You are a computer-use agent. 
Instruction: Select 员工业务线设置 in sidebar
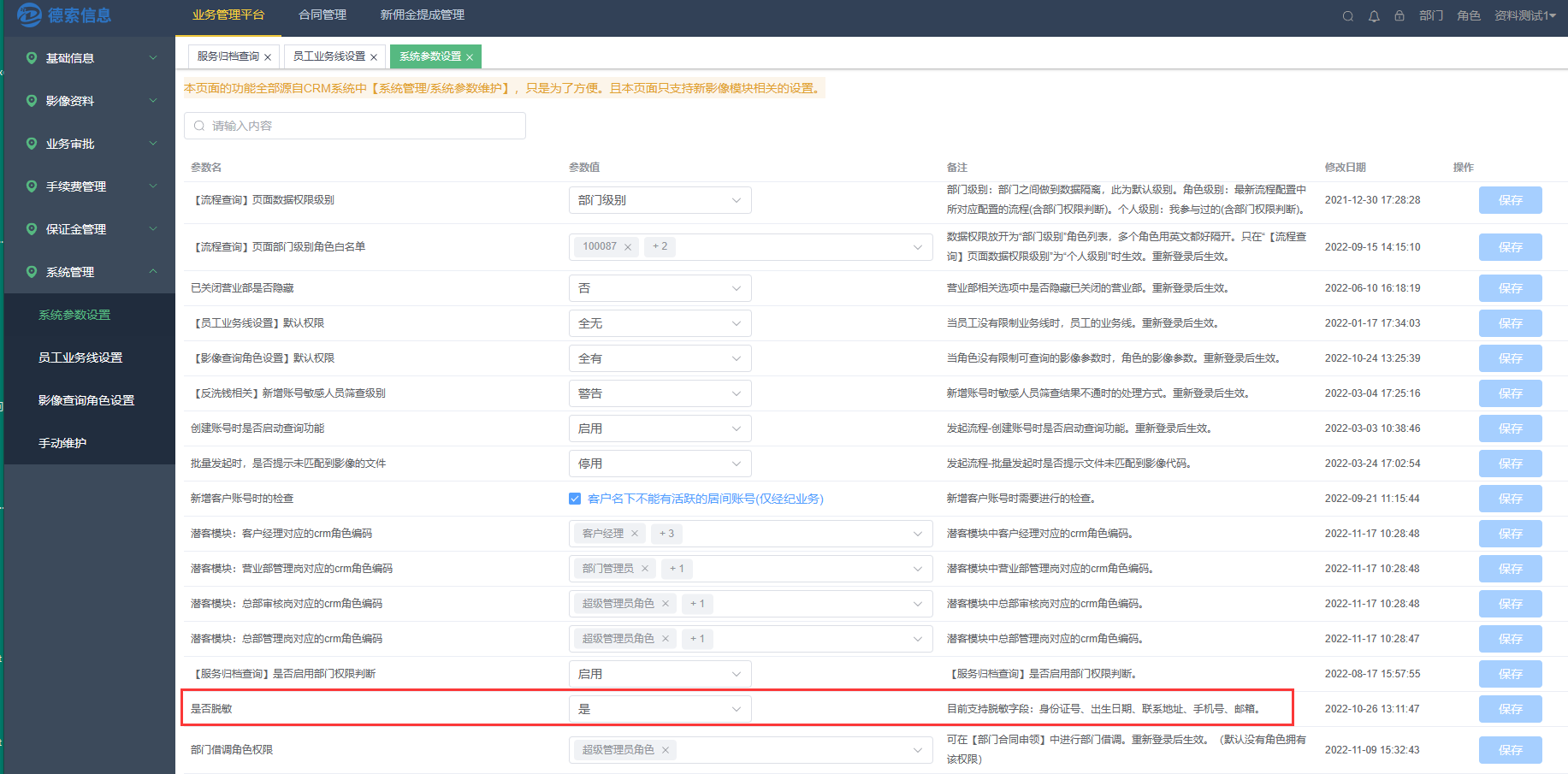click(80, 357)
